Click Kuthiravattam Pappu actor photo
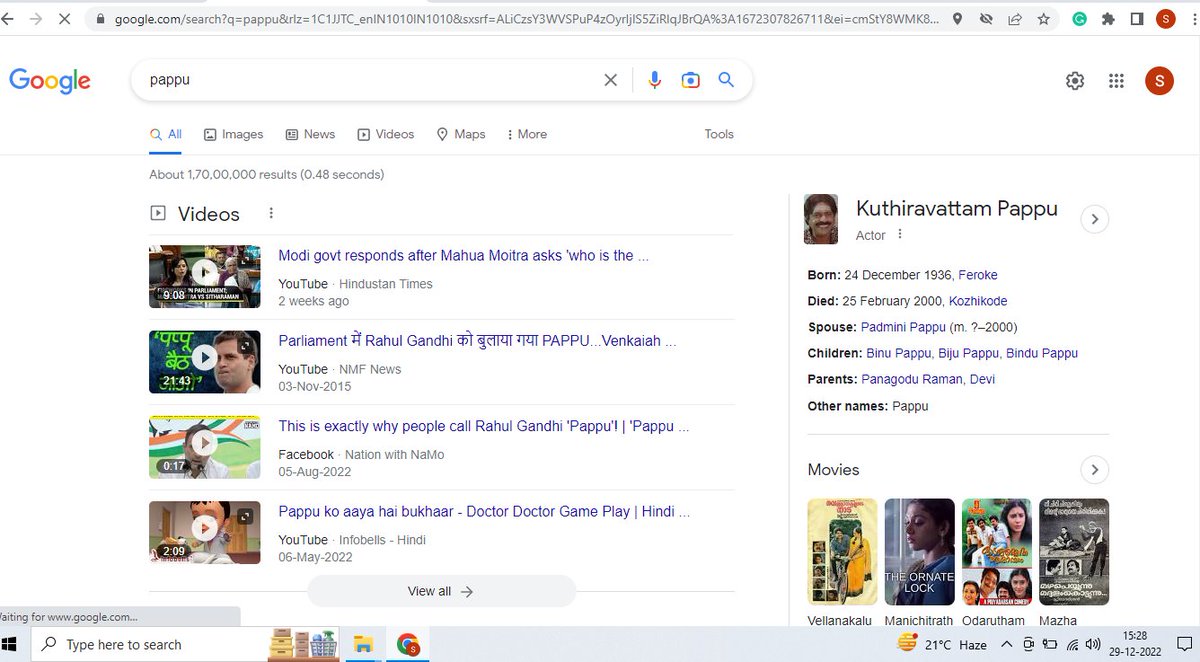Image resolution: width=1200 pixels, height=662 pixels. click(x=821, y=219)
